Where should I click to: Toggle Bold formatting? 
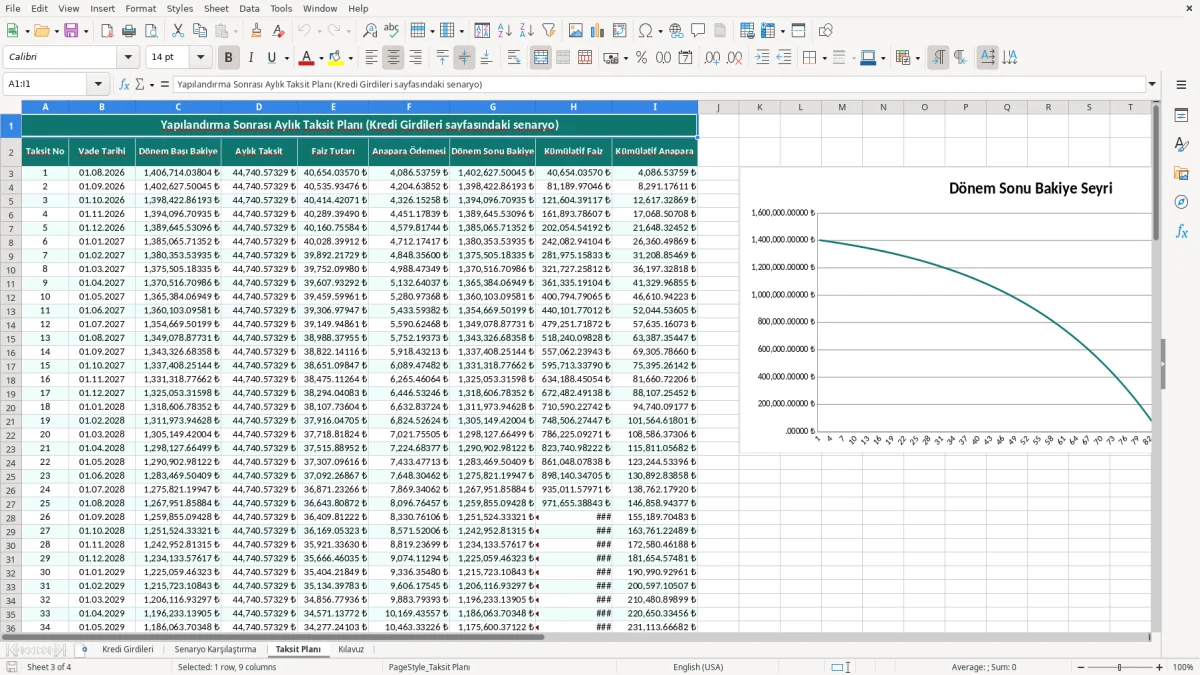(x=229, y=58)
